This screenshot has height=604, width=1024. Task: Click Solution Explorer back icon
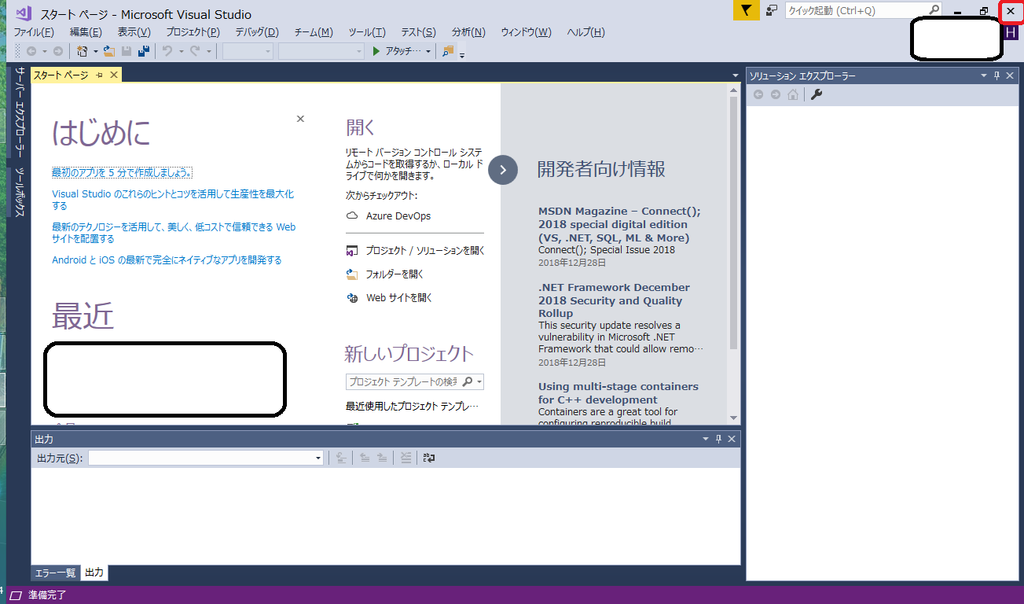pyautogui.click(x=758, y=95)
